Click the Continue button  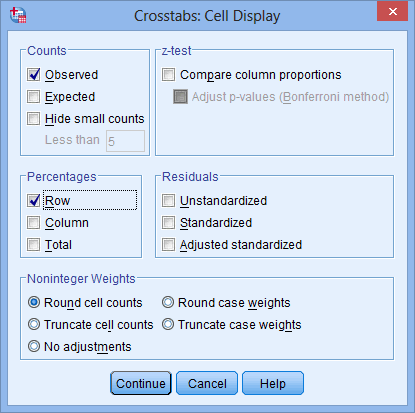click(141, 383)
